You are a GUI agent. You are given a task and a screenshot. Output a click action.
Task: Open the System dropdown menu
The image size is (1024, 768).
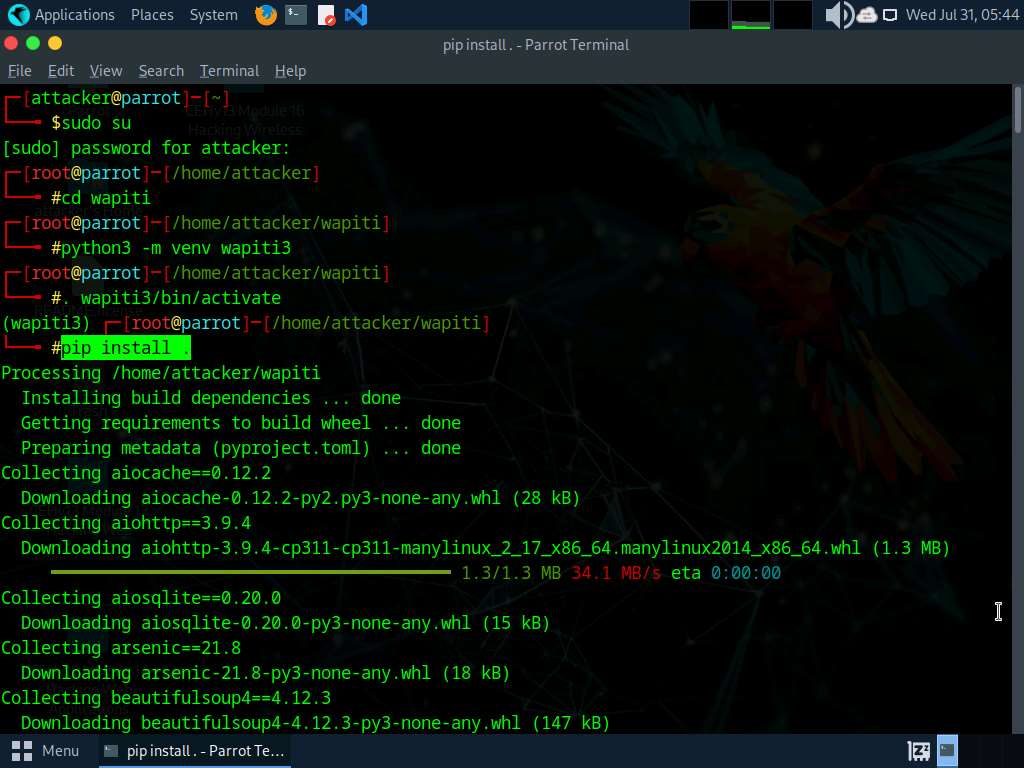213,15
